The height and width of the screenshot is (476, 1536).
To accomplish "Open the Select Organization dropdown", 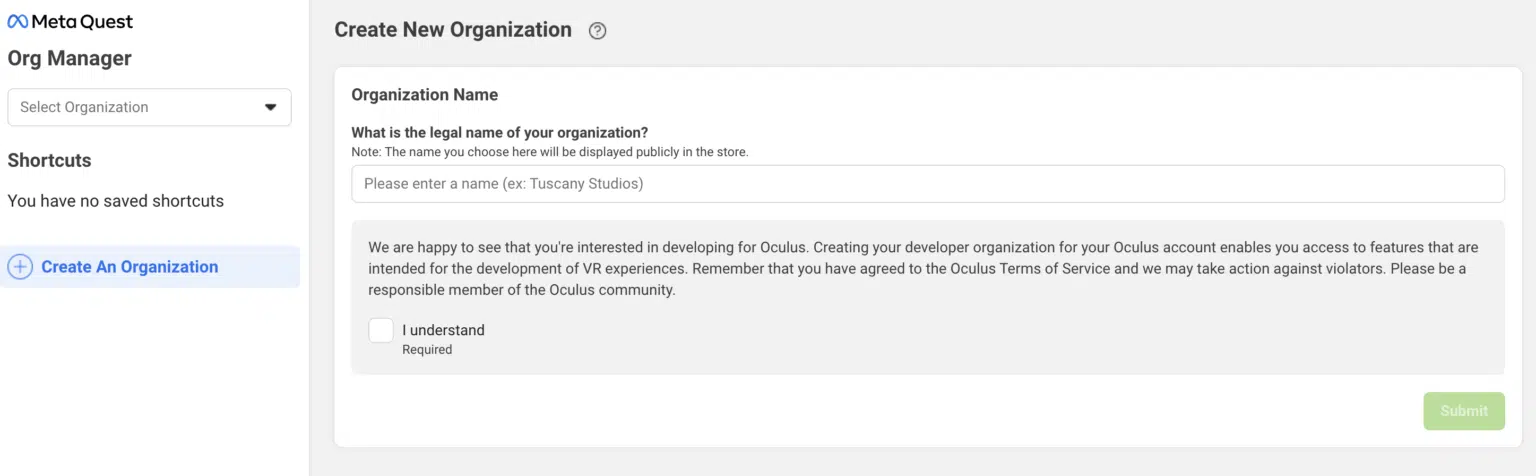I will 149,107.
